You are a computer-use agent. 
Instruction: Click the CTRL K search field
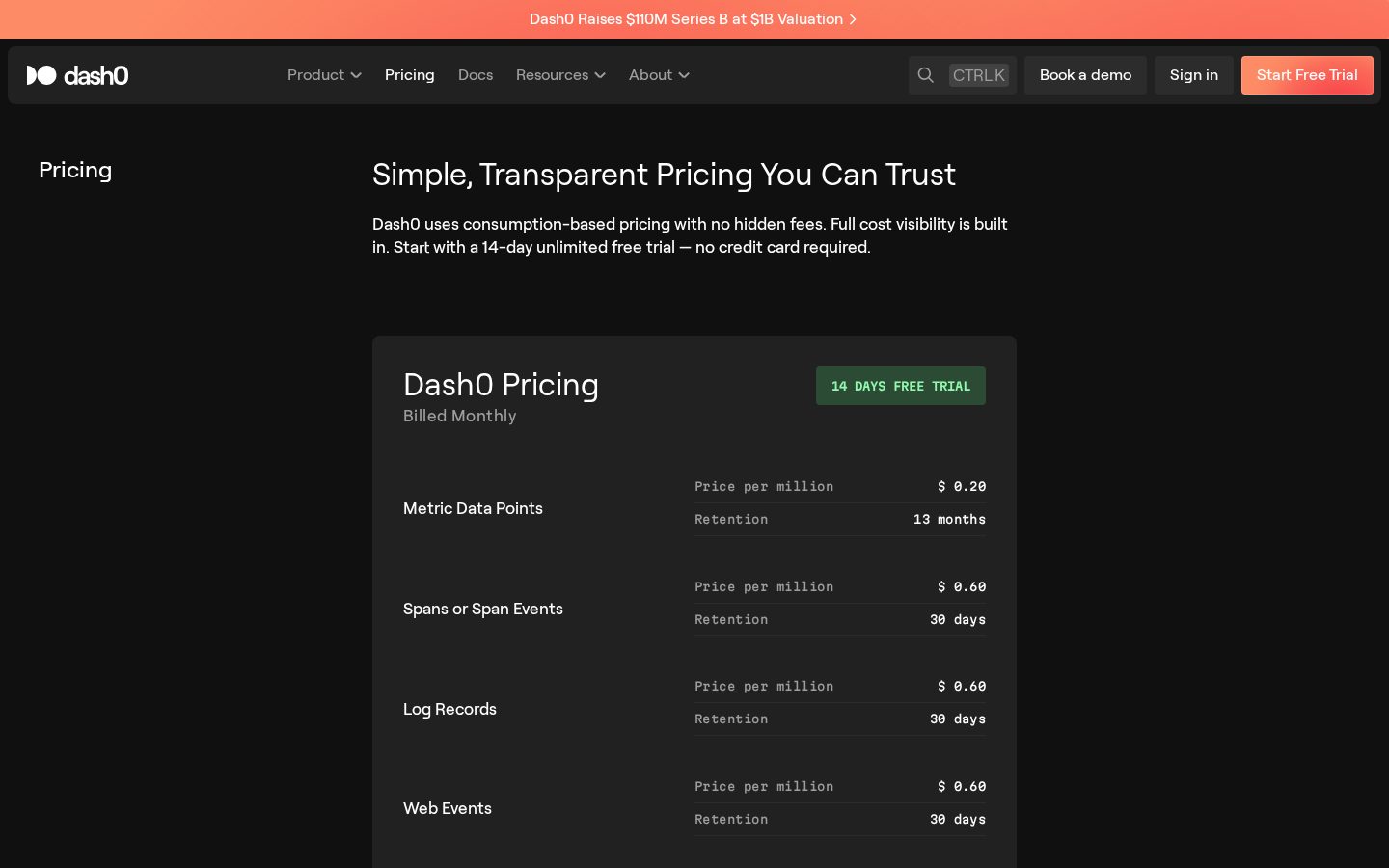coord(963,75)
